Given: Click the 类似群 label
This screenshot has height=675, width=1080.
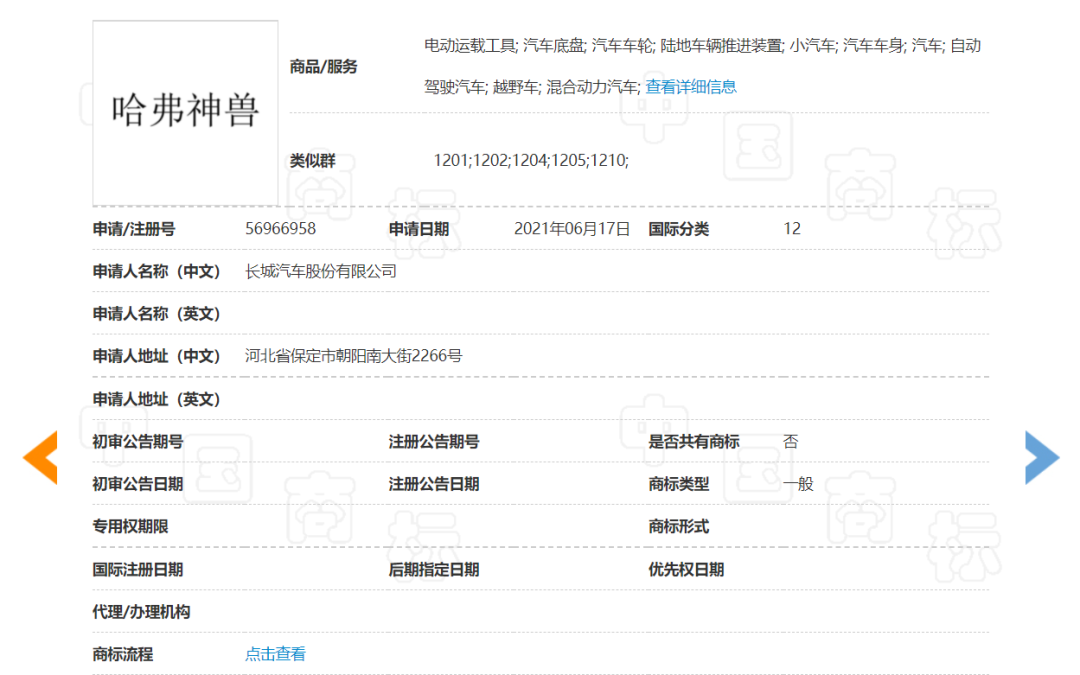Looking at the screenshot, I should (313, 160).
